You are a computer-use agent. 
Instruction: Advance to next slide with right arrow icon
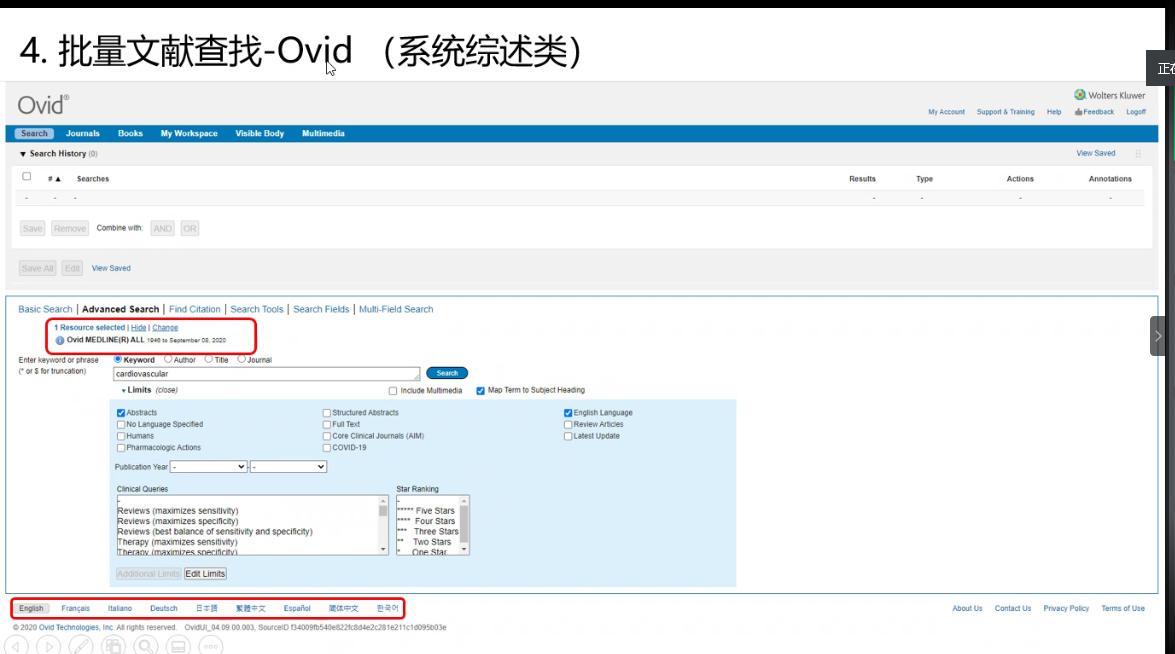coord(48,646)
